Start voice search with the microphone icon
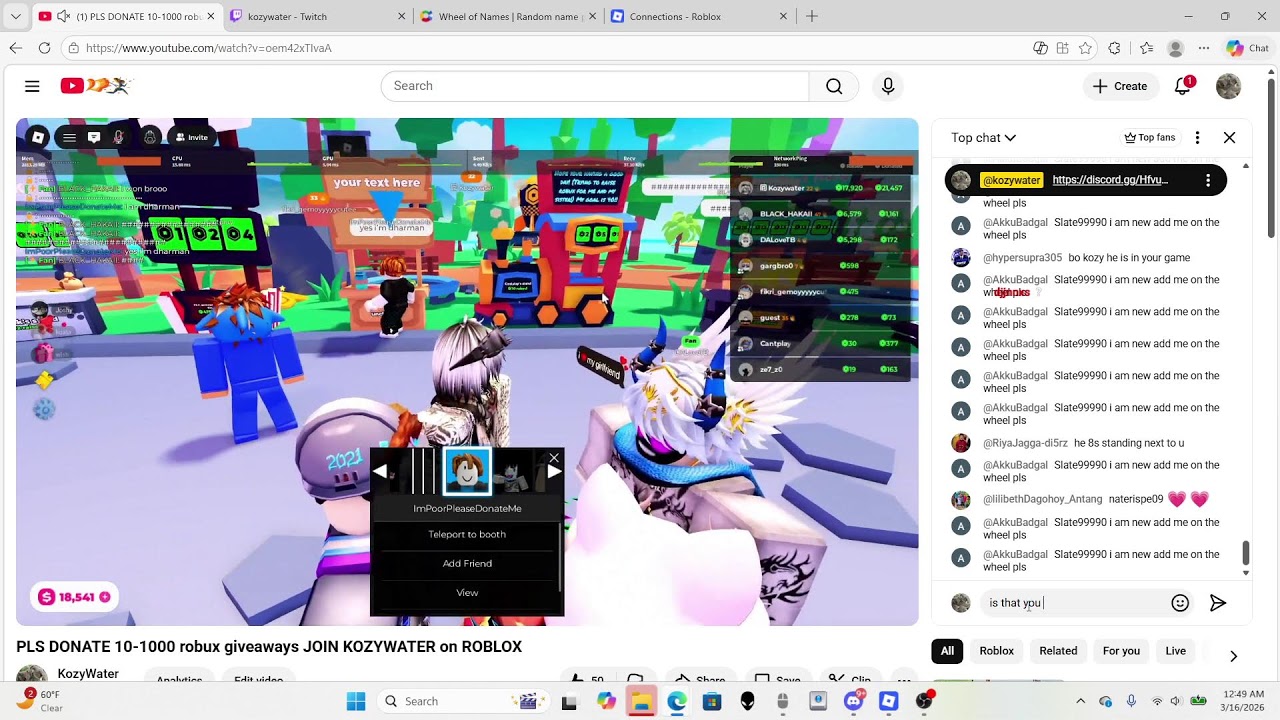 (888, 86)
